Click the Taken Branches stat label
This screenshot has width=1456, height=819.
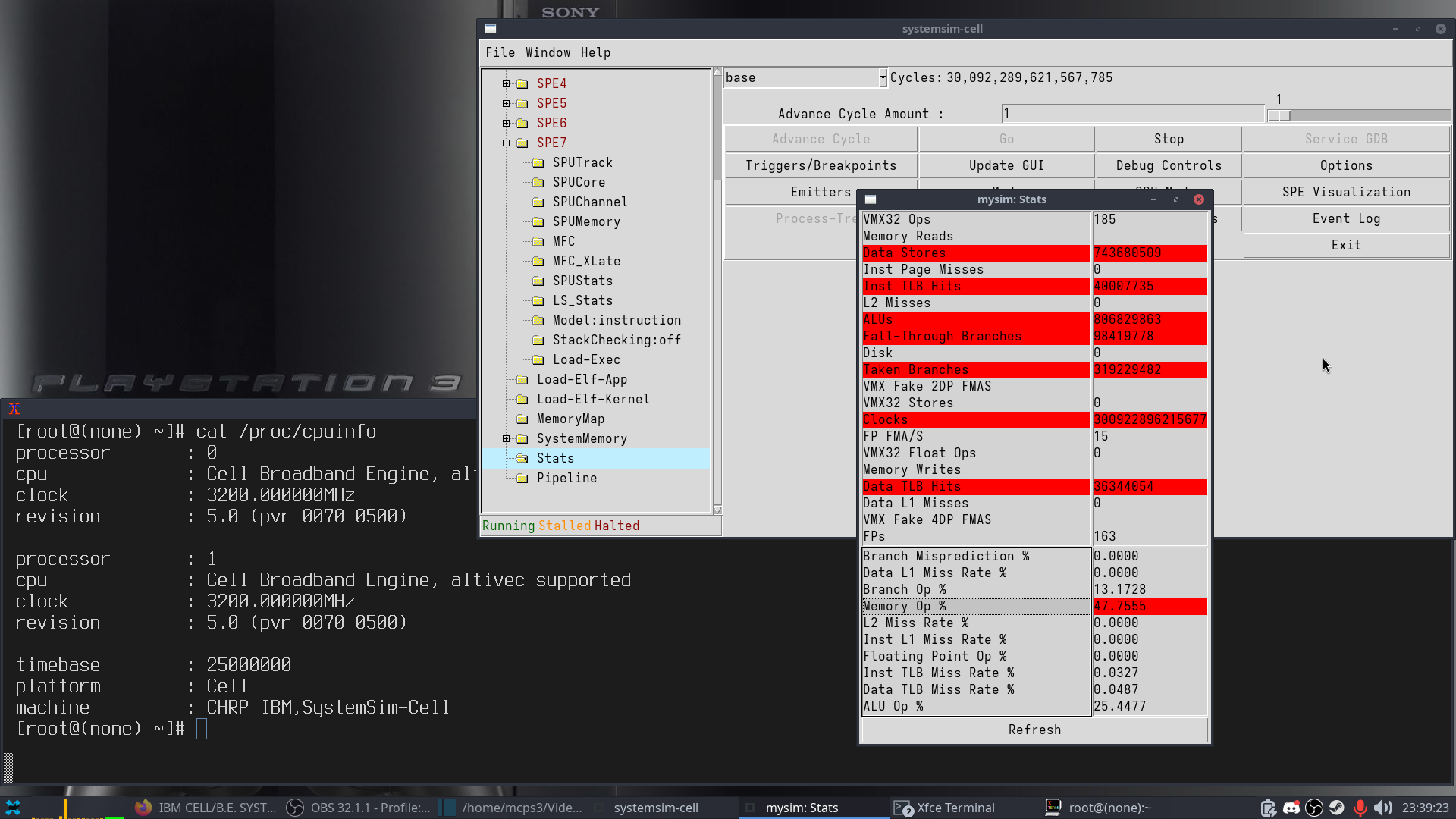(915, 369)
